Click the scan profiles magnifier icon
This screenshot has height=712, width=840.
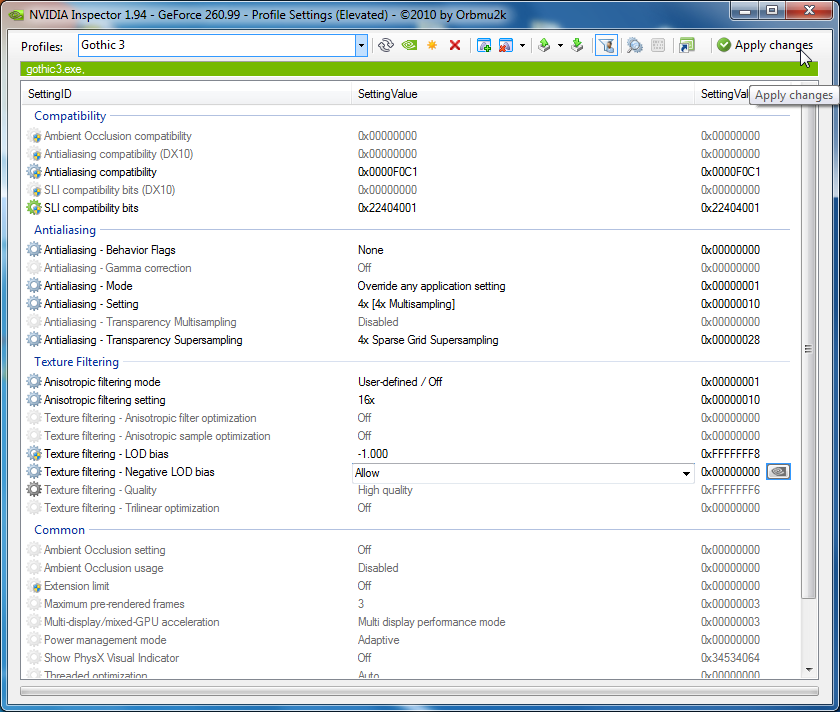click(634, 45)
